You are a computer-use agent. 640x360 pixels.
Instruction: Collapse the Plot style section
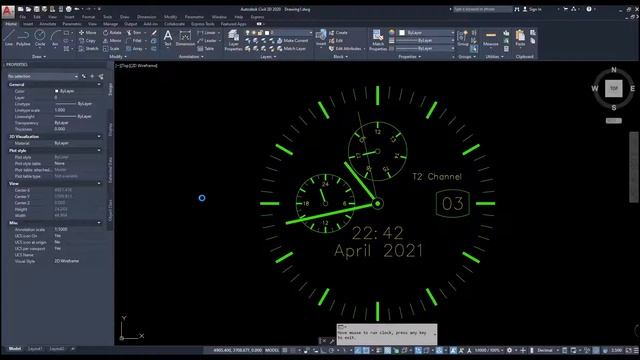tap(99, 151)
